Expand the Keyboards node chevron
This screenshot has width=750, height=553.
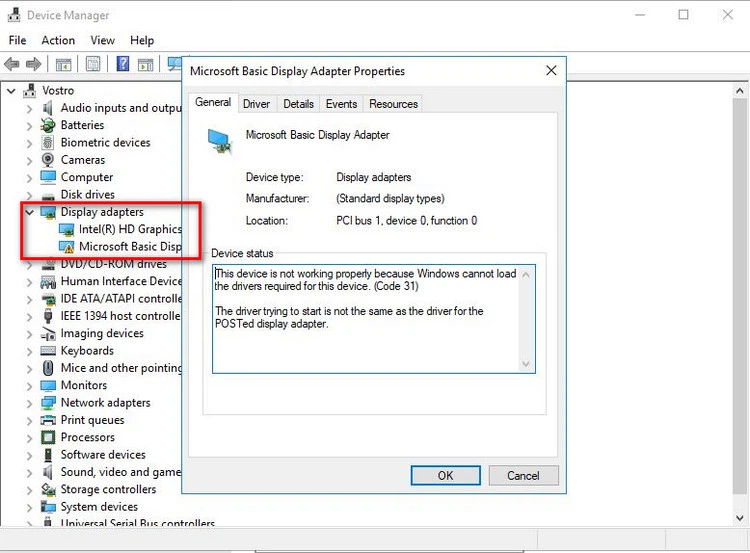tap(30, 351)
